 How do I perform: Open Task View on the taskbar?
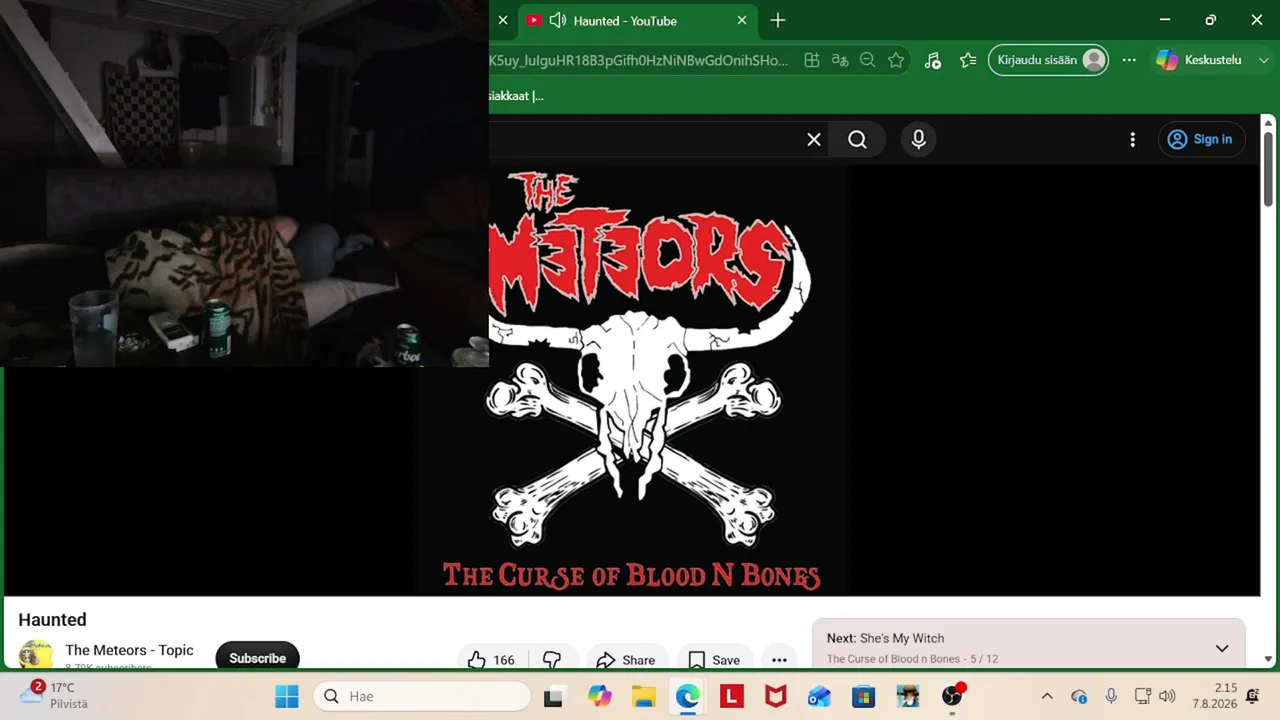tap(553, 696)
